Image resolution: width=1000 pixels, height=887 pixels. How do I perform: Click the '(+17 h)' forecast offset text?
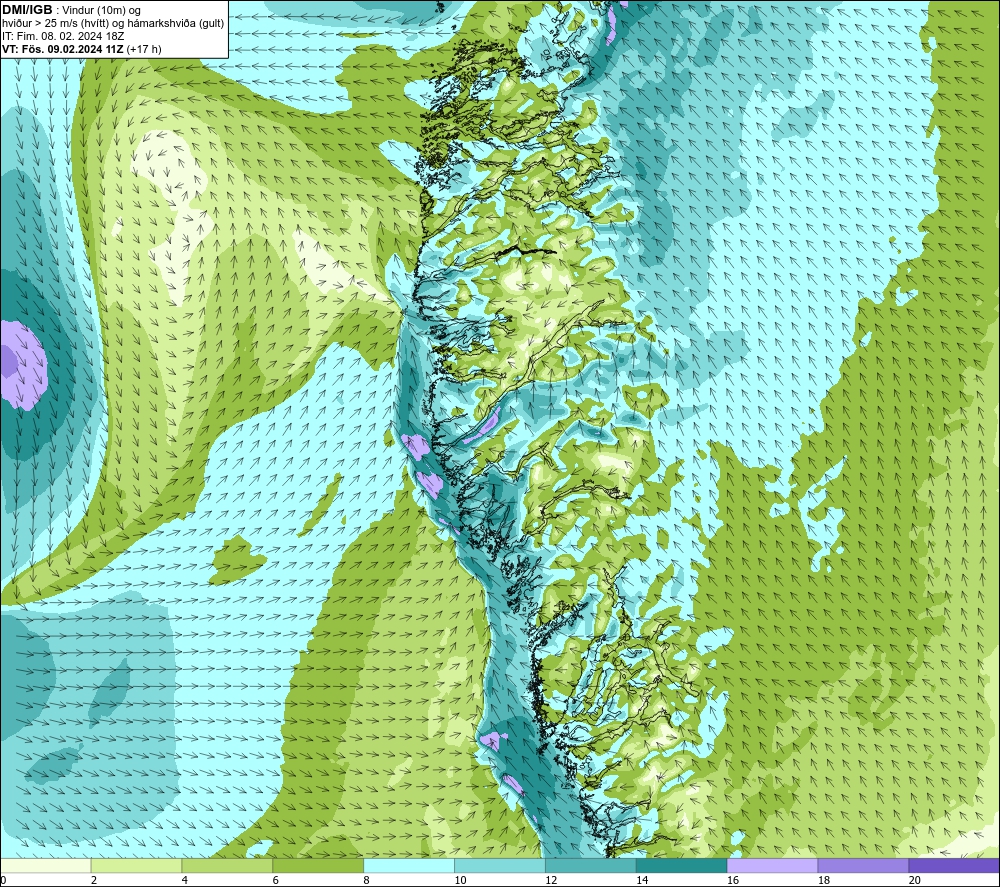coord(144,49)
